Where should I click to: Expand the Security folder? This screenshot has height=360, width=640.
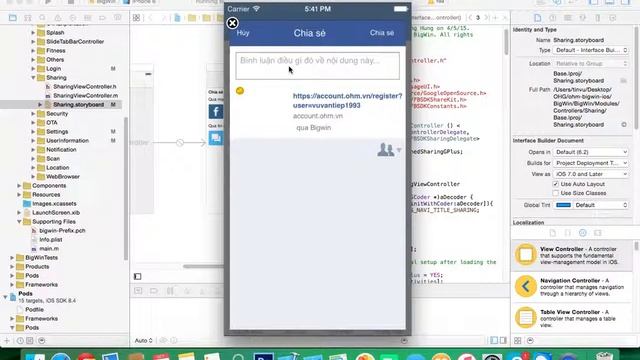coord(33,113)
